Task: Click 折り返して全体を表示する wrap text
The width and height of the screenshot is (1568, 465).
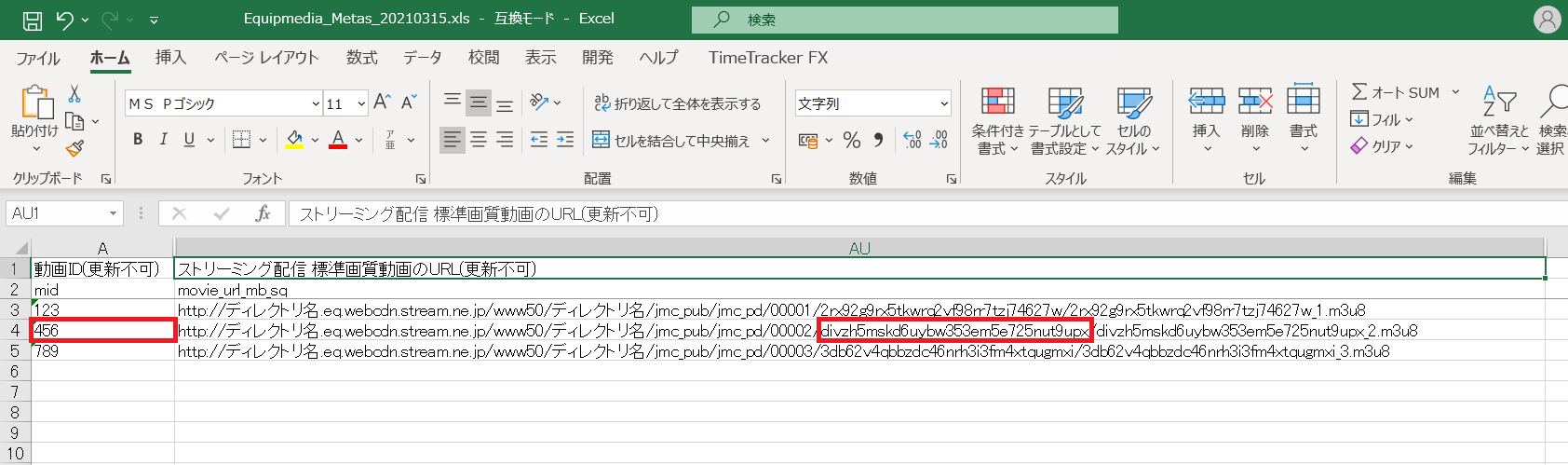Action: coord(678,103)
